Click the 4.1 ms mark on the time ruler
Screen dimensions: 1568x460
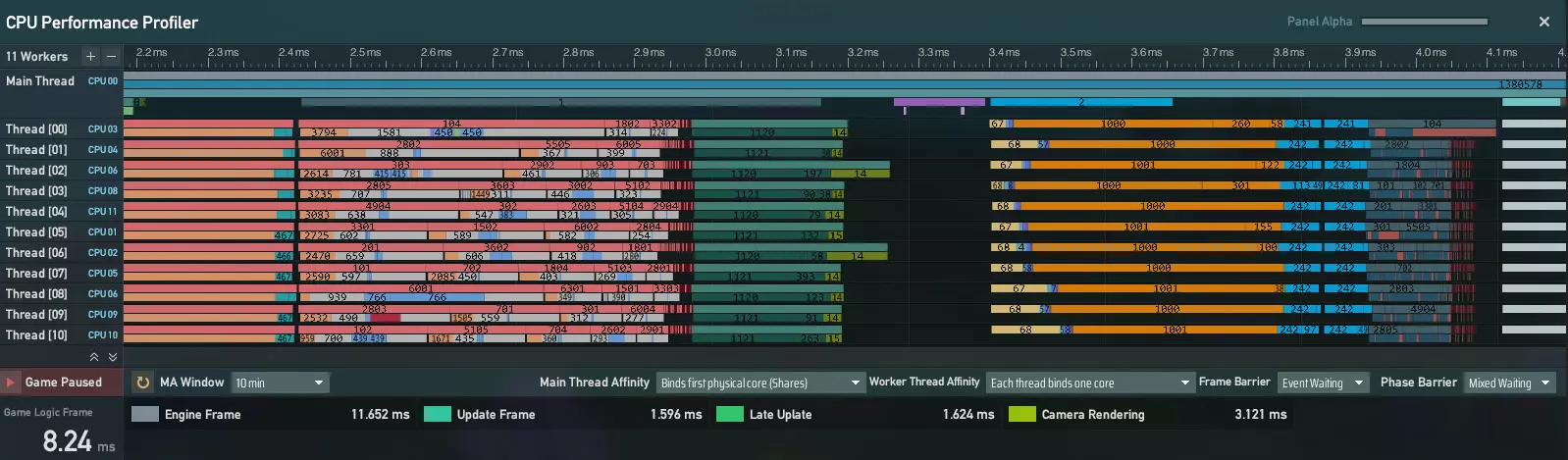[1501, 52]
